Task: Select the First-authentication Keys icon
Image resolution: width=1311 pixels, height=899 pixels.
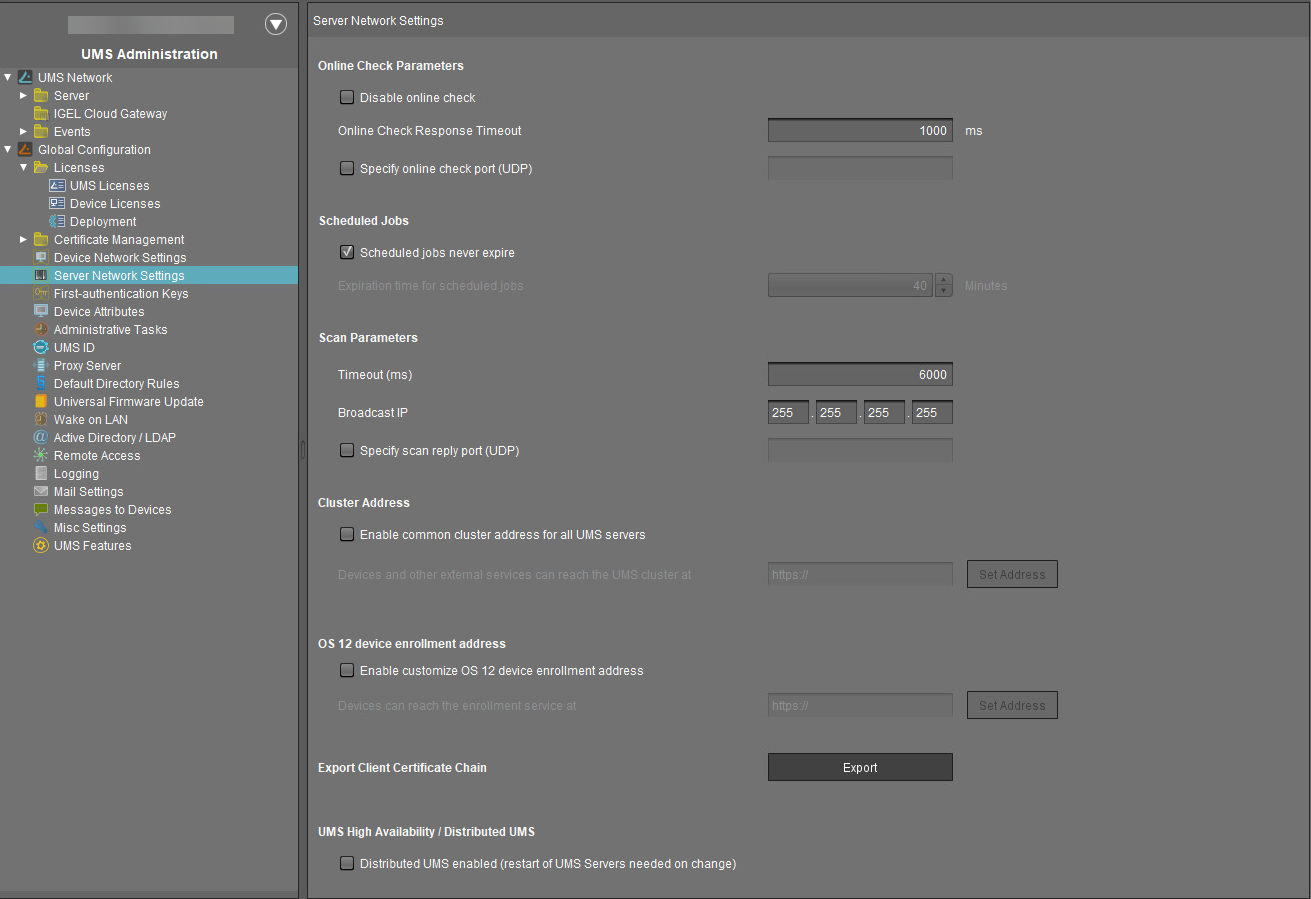Action: pyautogui.click(x=40, y=293)
